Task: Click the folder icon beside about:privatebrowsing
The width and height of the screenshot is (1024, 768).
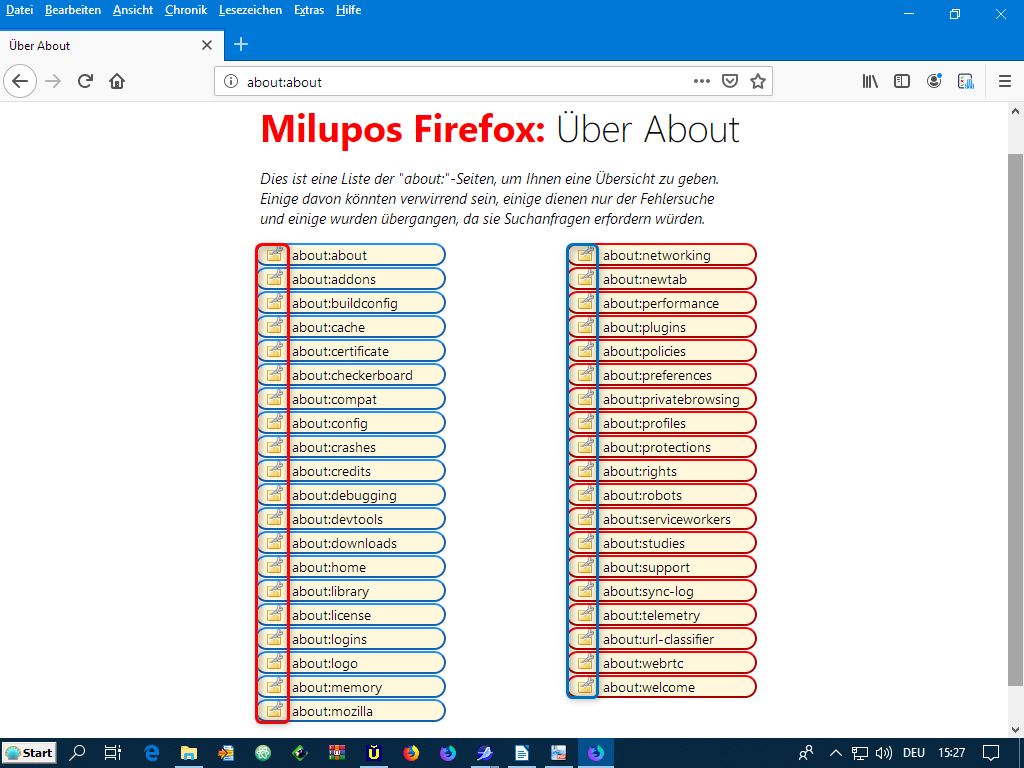Action: 585,398
